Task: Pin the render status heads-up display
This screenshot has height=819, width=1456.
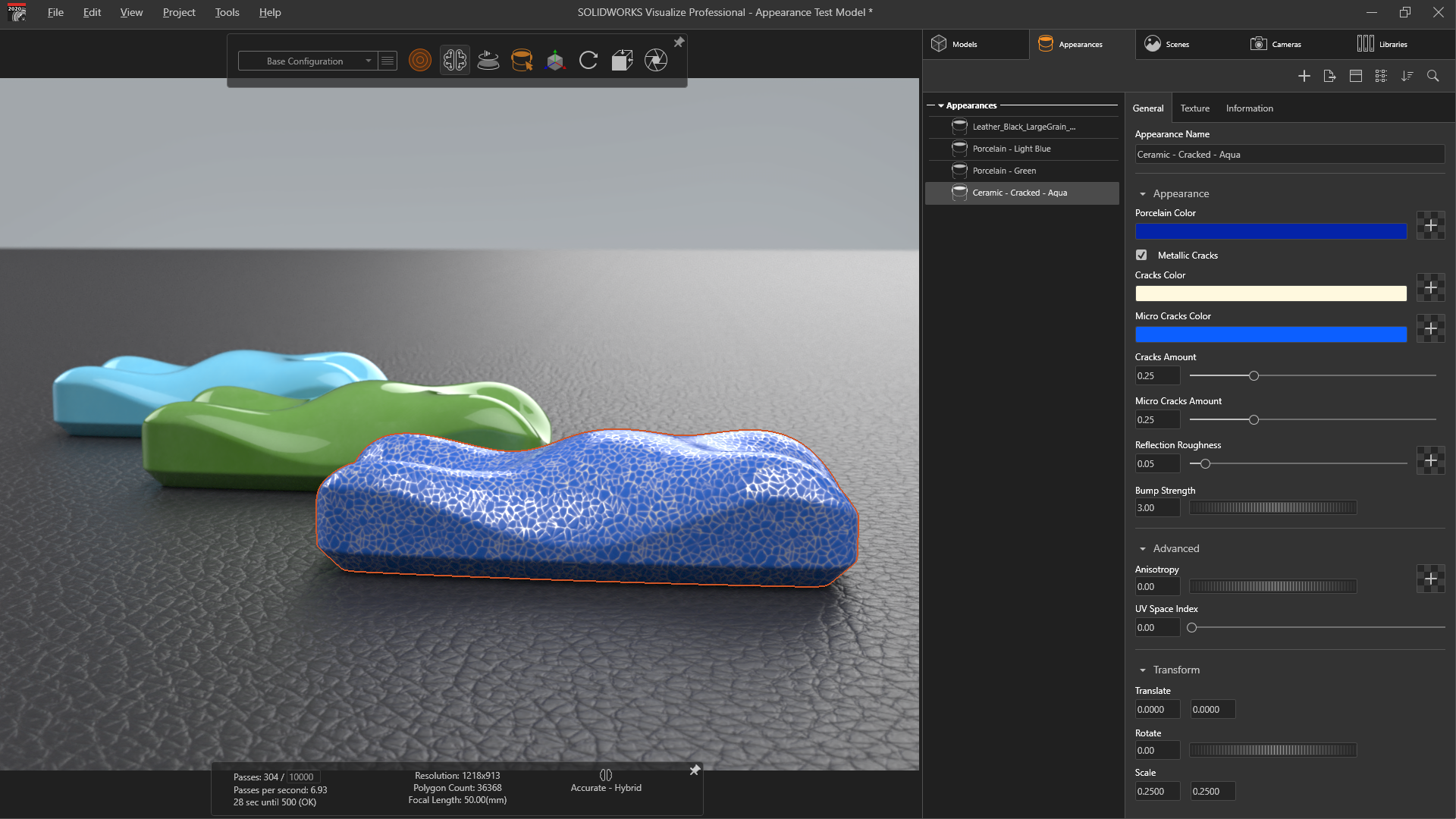Action: pyautogui.click(x=694, y=770)
